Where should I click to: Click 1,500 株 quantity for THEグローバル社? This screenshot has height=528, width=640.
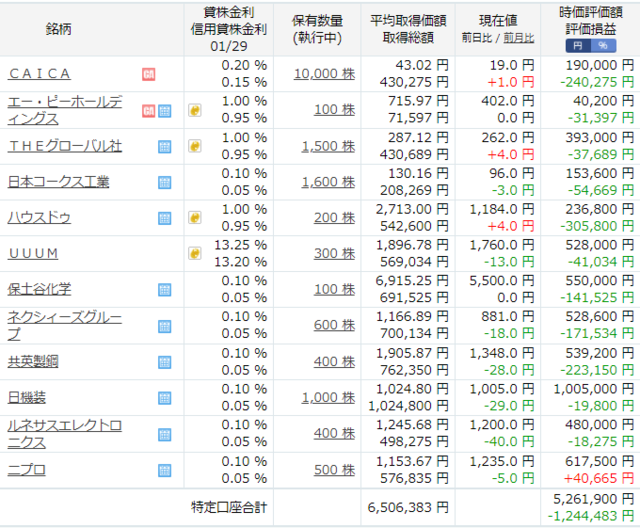(328, 146)
